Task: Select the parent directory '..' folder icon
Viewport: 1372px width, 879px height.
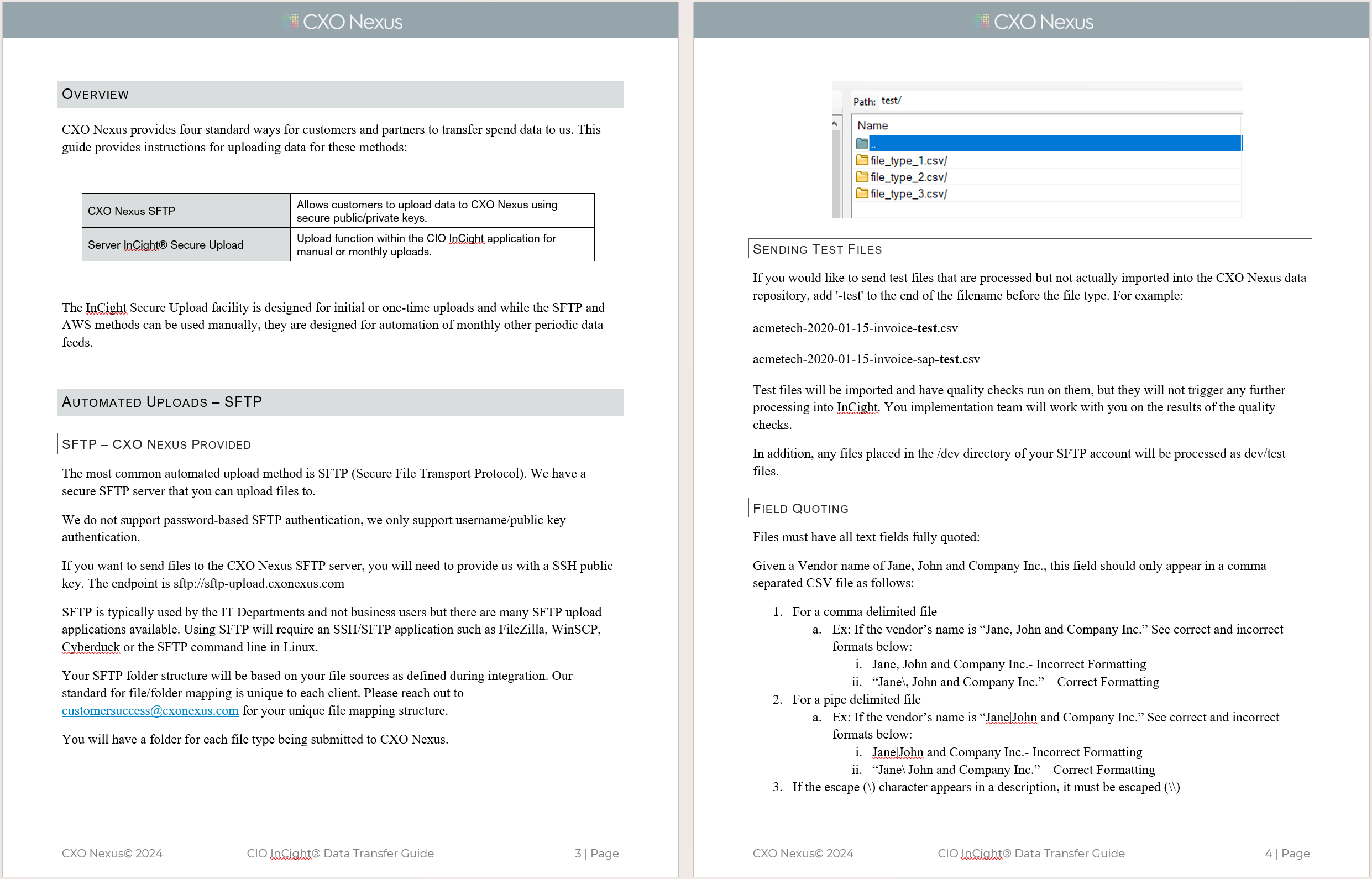Action: click(x=862, y=143)
